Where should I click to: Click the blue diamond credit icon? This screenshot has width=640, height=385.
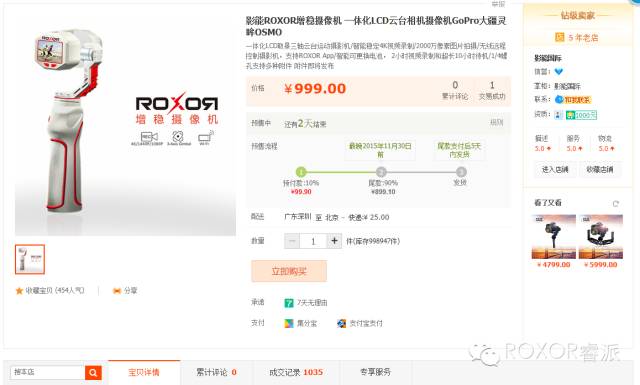559,71
